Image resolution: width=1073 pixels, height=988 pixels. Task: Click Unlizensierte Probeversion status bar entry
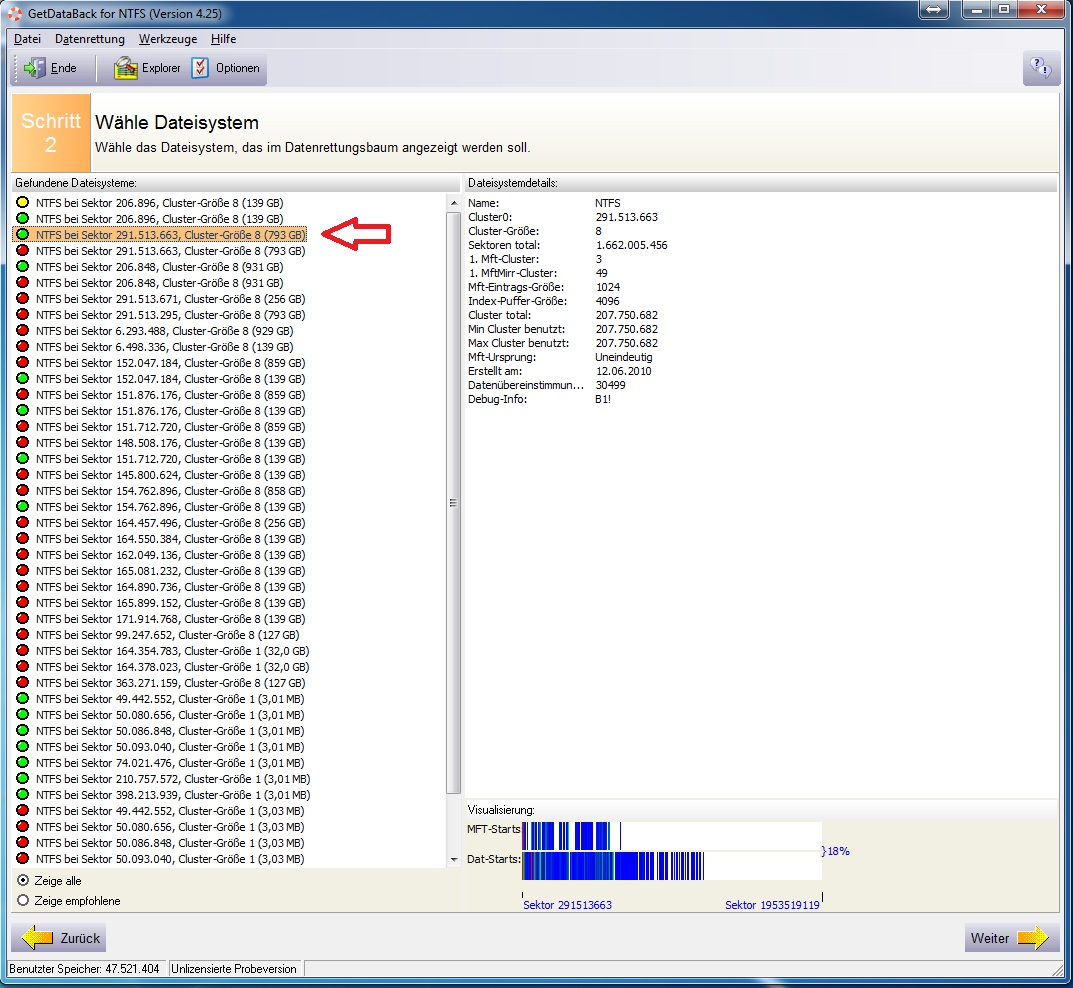[234, 969]
